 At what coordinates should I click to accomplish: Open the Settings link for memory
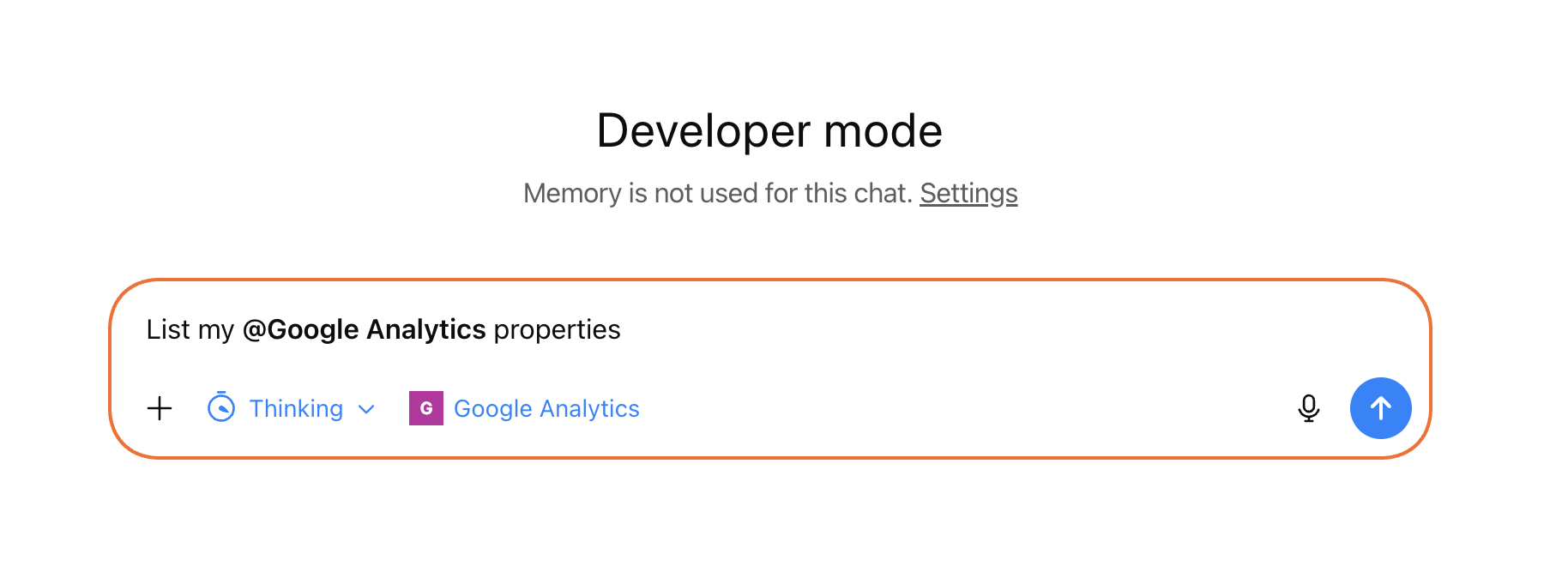click(x=968, y=193)
